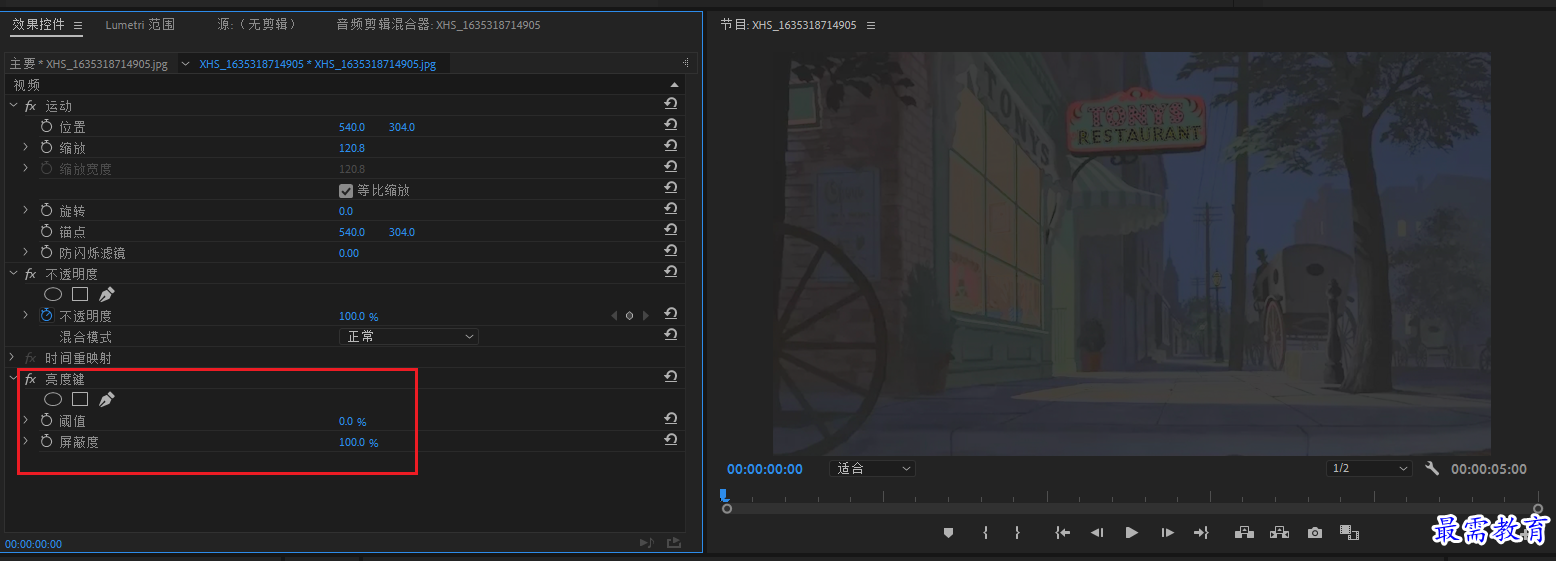The image size is (1556, 561).
Task: Collapse the 运动 motion section
Action: [x=13, y=105]
